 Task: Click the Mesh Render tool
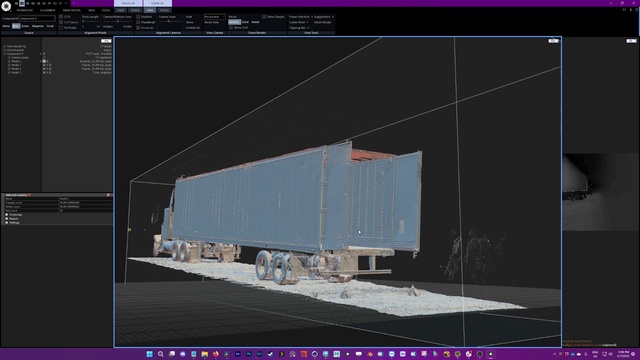click(x=322, y=22)
